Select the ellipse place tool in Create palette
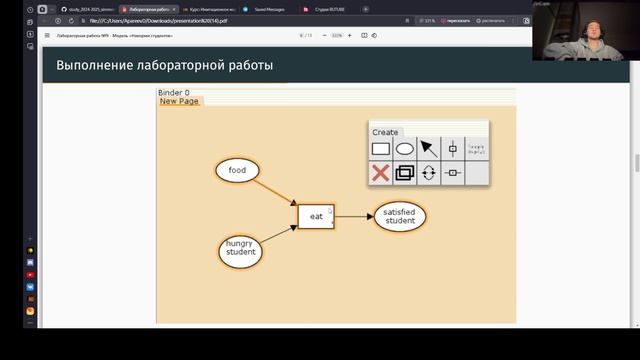The height and width of the screenshot is (360, 640). coord(404,149)
